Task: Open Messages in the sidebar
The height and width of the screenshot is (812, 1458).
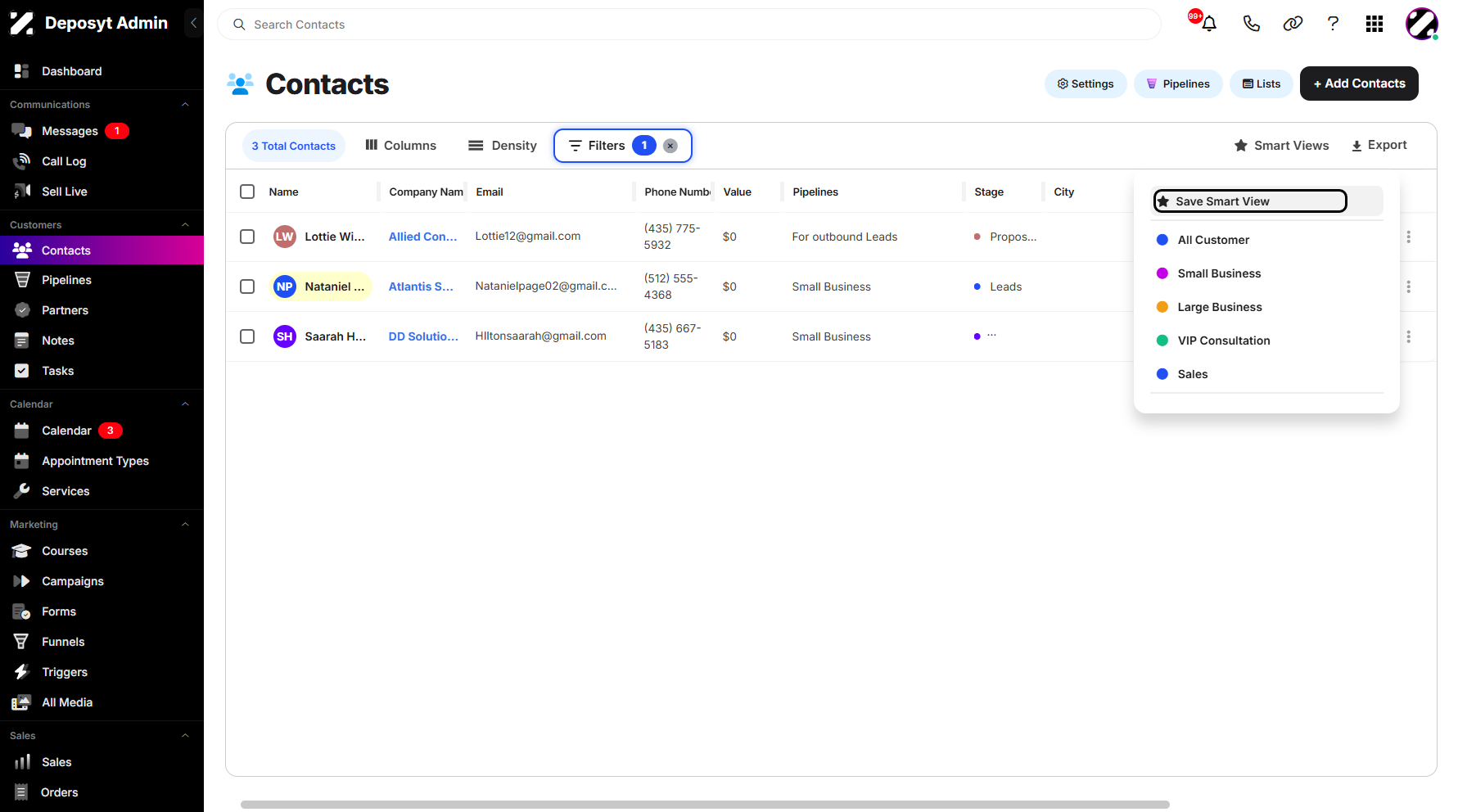Action: 70,131
